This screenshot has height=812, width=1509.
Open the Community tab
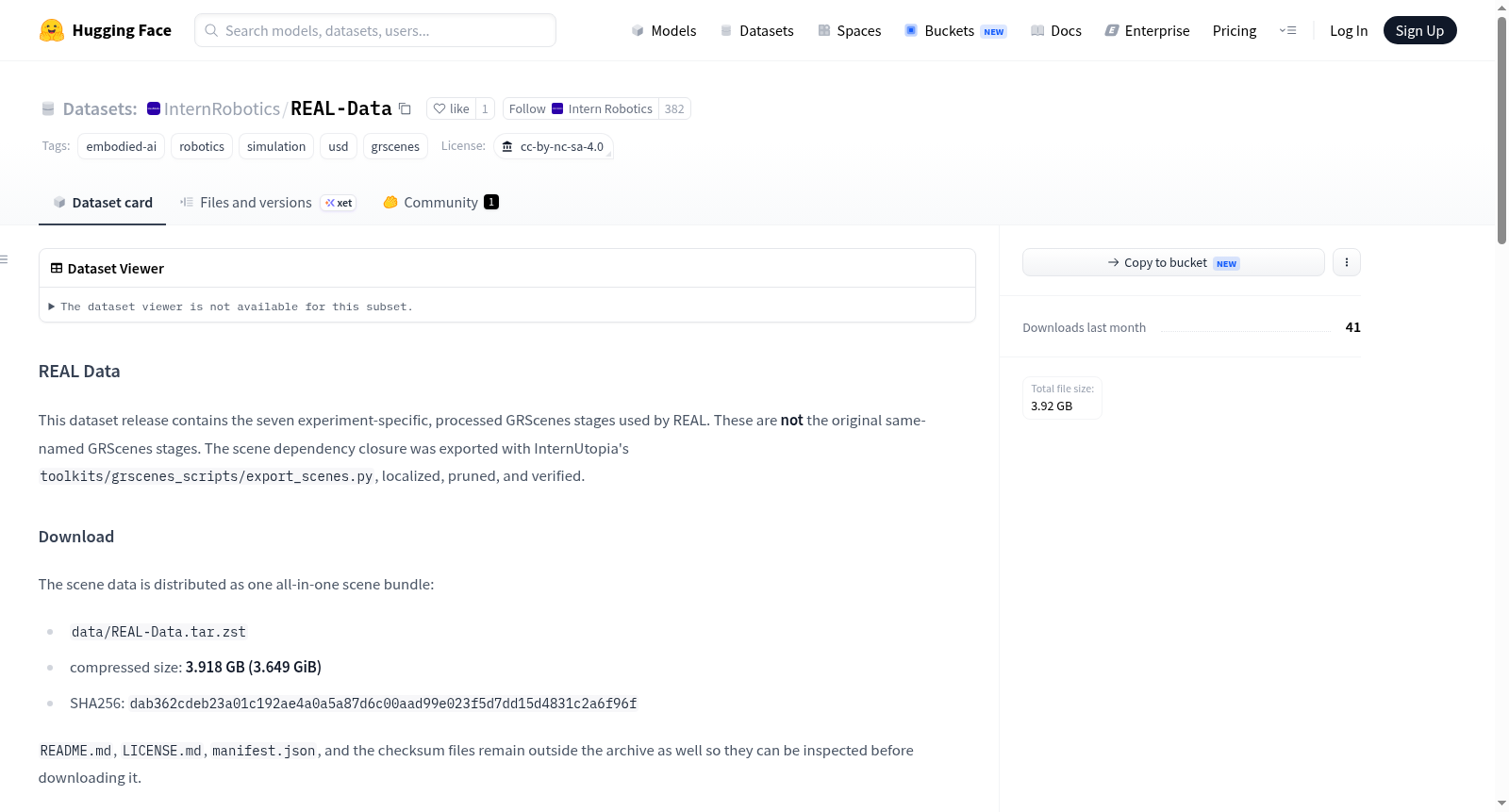[x=440, y=202]
